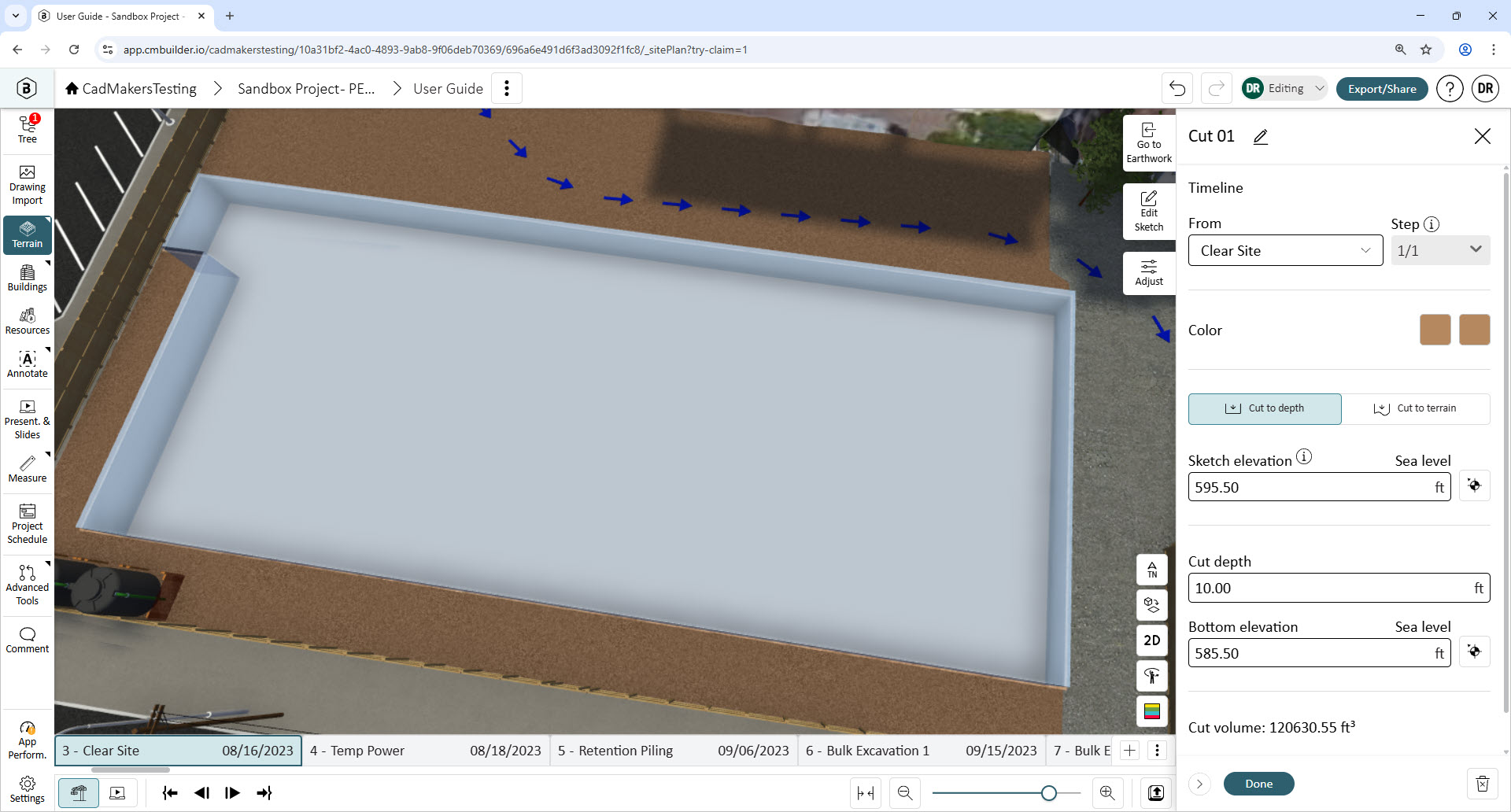Select 3 - Clear Site timeline step
This screenshot has width=1511, height=812.
coord(178,751)
